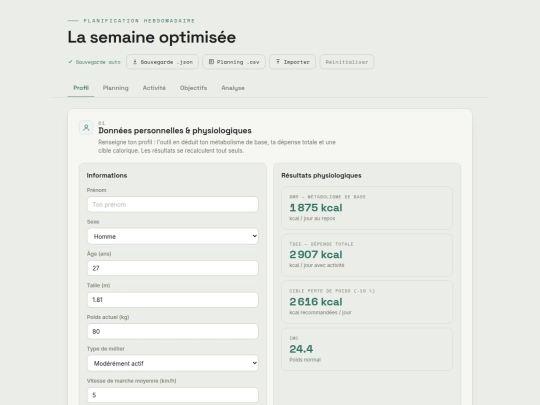This screenshot has height=405, width=540.
Task: Open the Sexe dropdown showing Homme
Action: (173, 236)
